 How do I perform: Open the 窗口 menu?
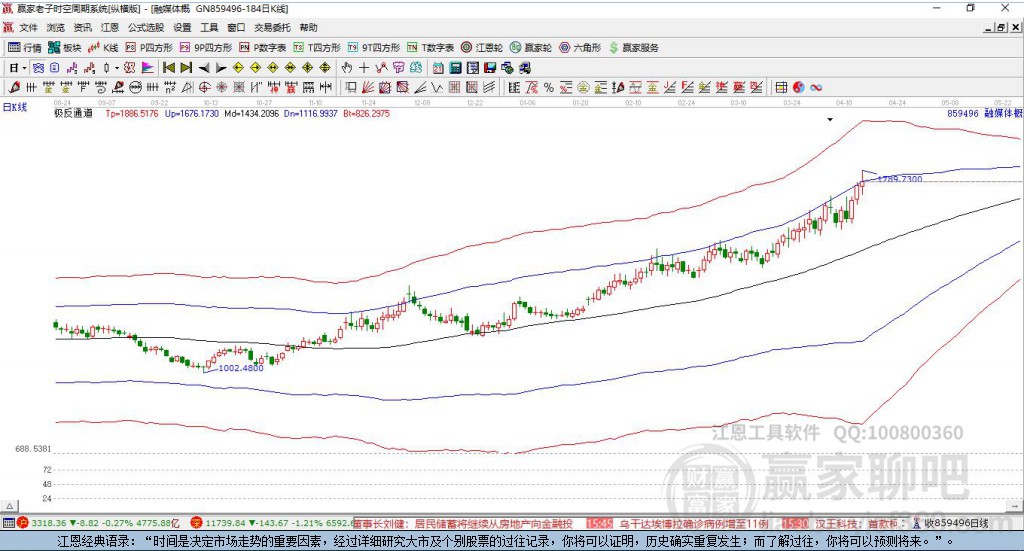pyautogui.click(x=236, y=27)
